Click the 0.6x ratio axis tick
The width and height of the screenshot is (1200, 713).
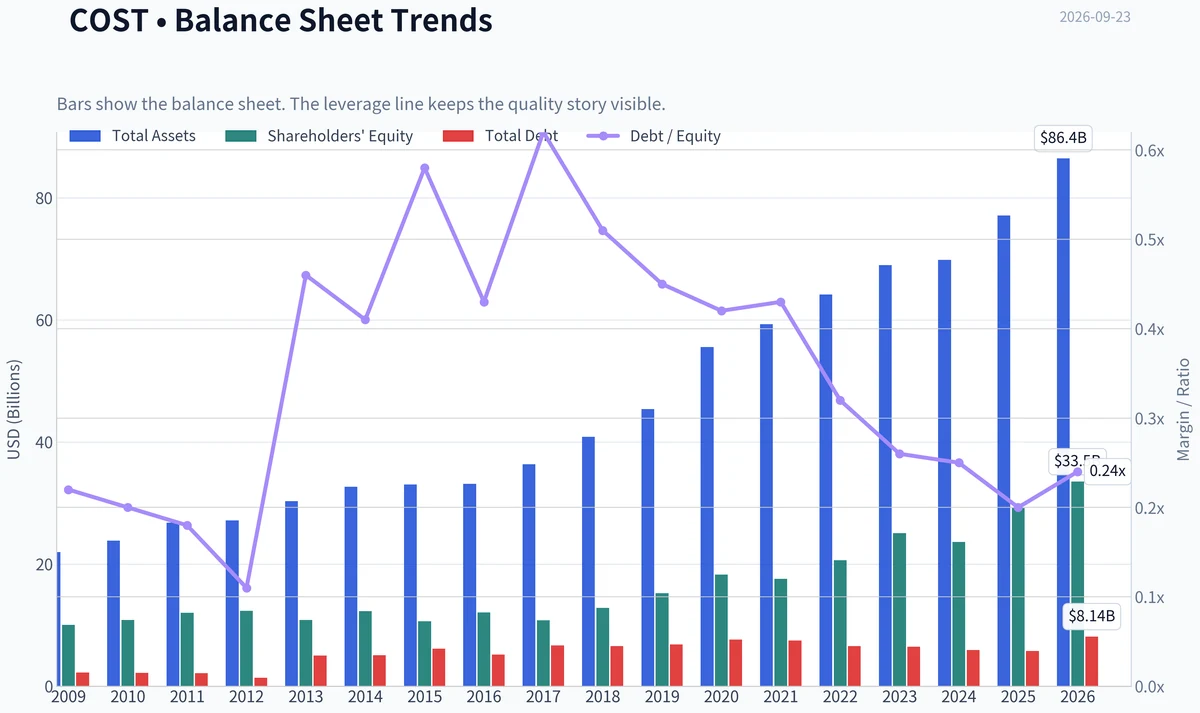(1150, 151)
